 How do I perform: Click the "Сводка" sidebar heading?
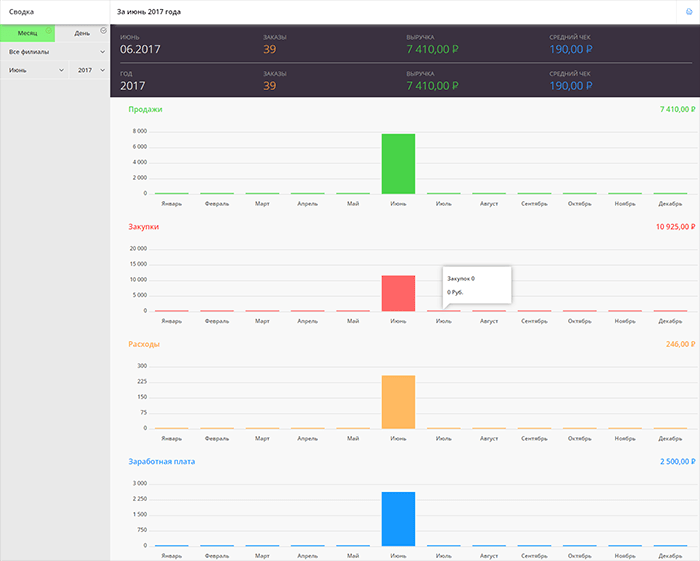(22, 11)
